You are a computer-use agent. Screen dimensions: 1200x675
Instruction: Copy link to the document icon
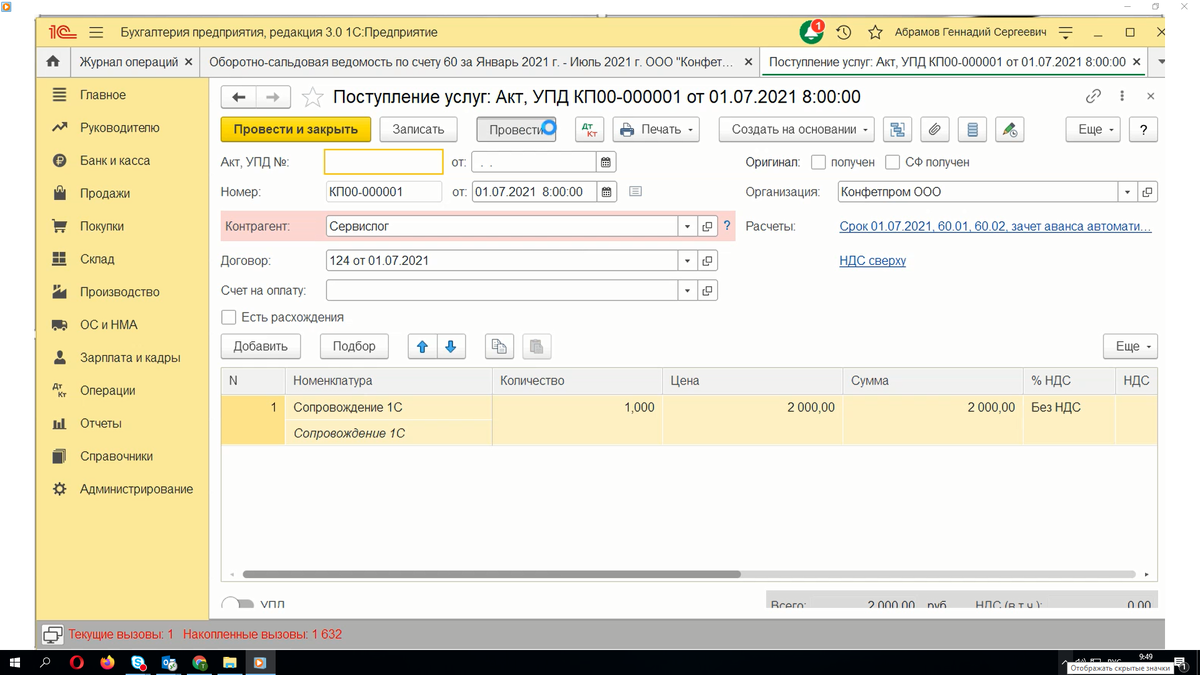tap(1093, 97)
